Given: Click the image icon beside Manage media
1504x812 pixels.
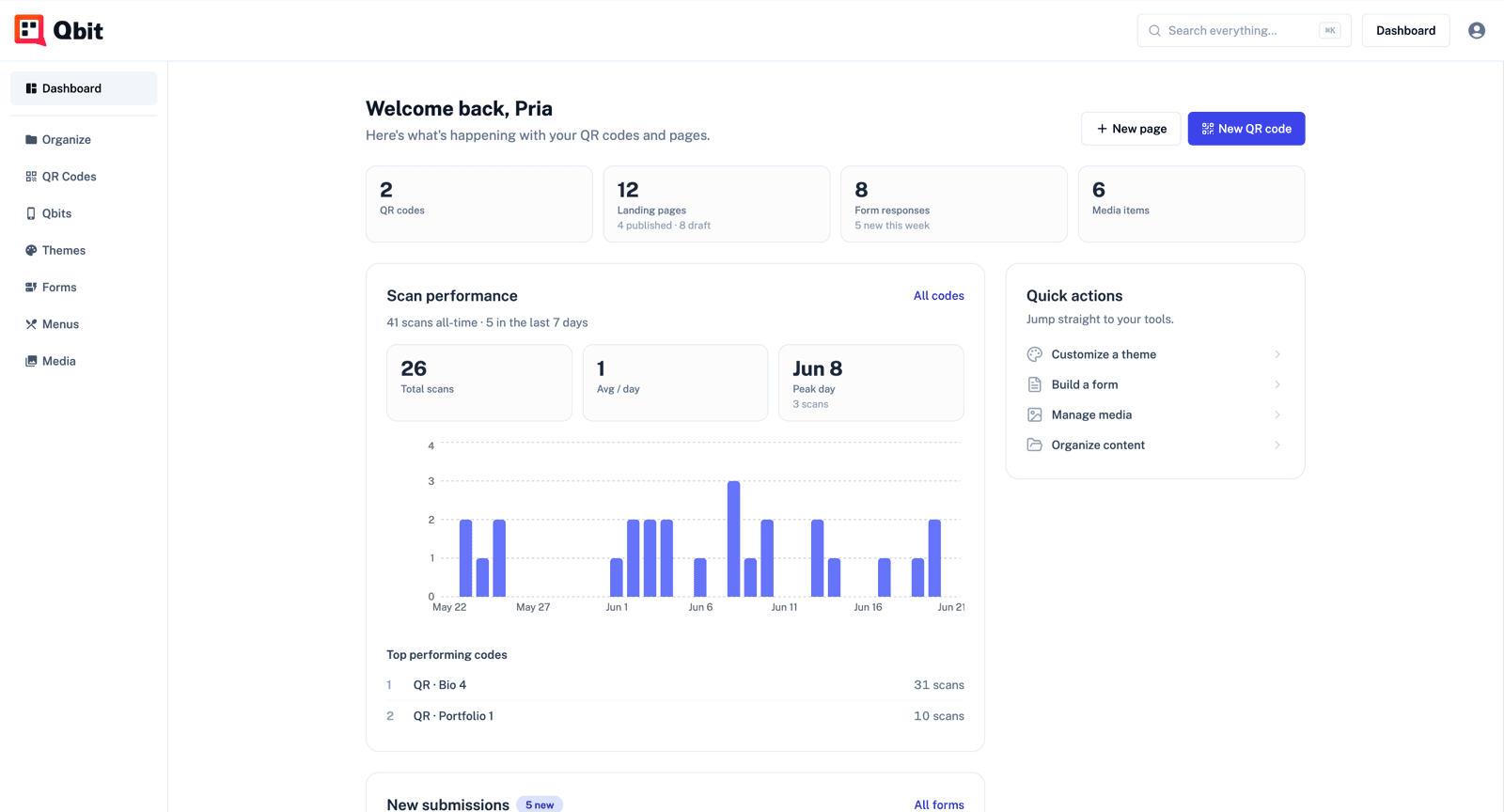Looking at the screenshot, I should tap(1034, 414).
